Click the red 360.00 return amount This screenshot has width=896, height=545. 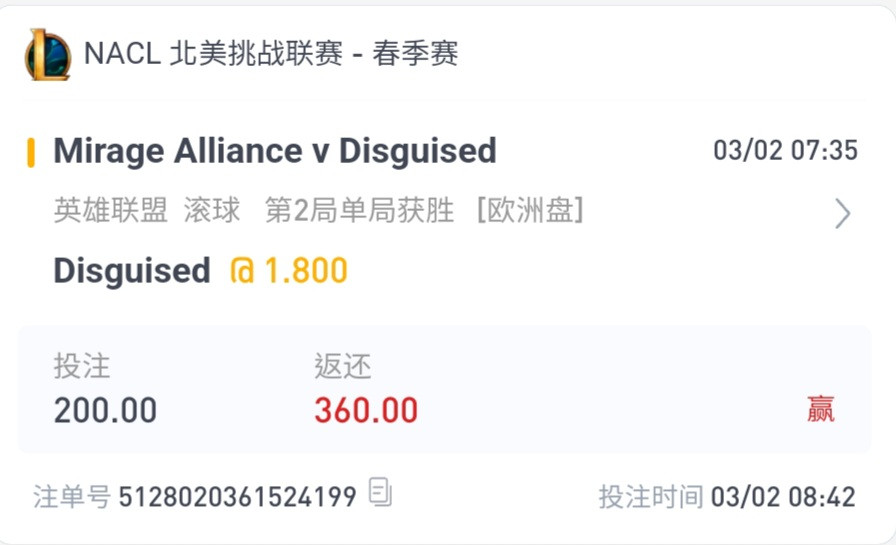point(366,410)
